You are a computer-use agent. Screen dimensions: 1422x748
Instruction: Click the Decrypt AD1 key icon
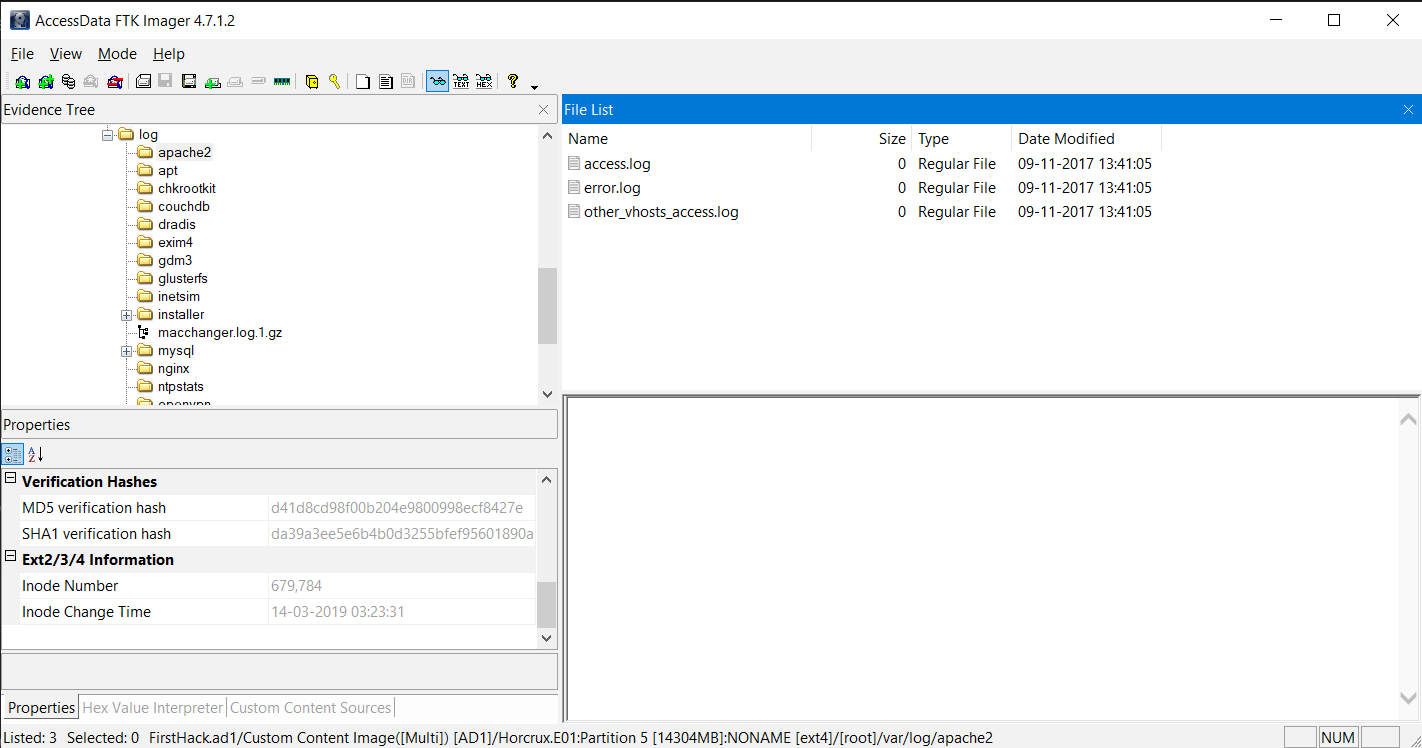coord(334,82)
